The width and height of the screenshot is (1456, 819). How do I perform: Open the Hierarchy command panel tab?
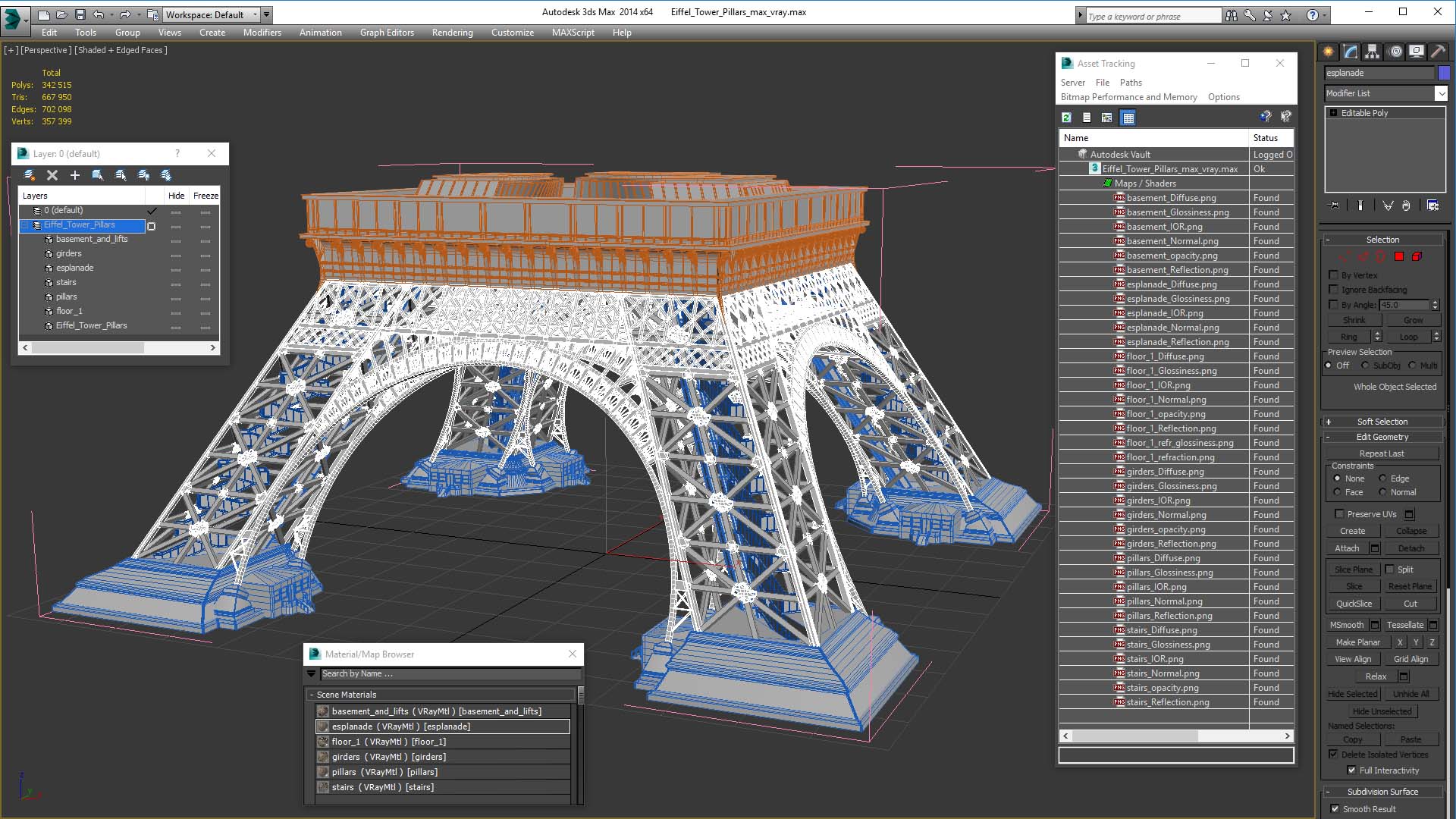point(1372,52)
